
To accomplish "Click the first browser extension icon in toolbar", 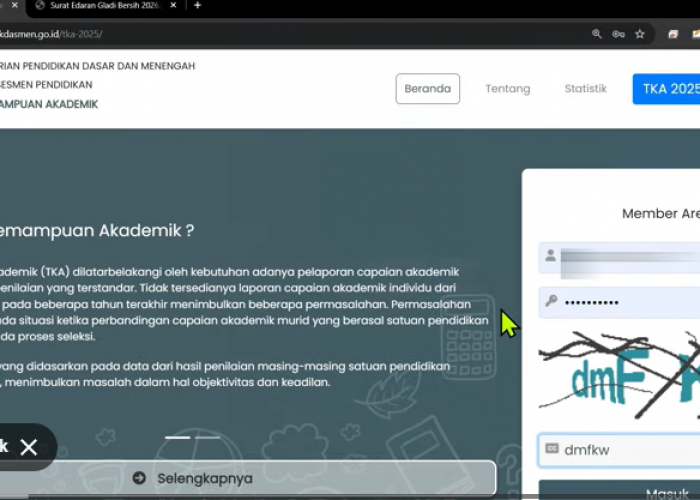I will coord(673,34).
